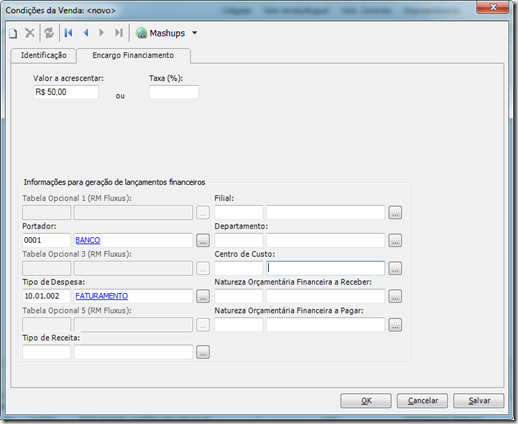
Task: Click the focused Centro de Custo description field
Action: tap(325, 268)
